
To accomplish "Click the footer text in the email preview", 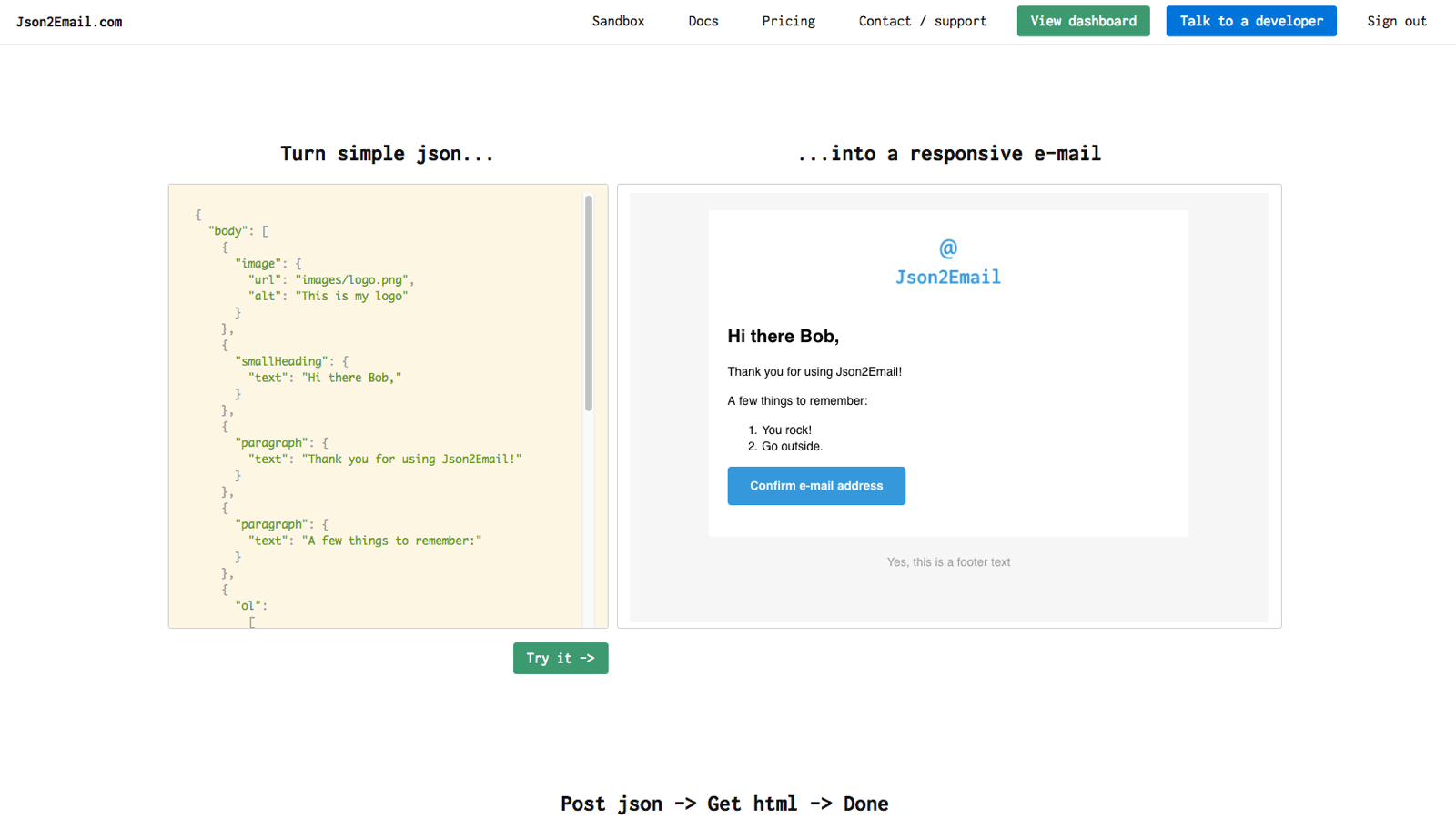I will 947,561.
